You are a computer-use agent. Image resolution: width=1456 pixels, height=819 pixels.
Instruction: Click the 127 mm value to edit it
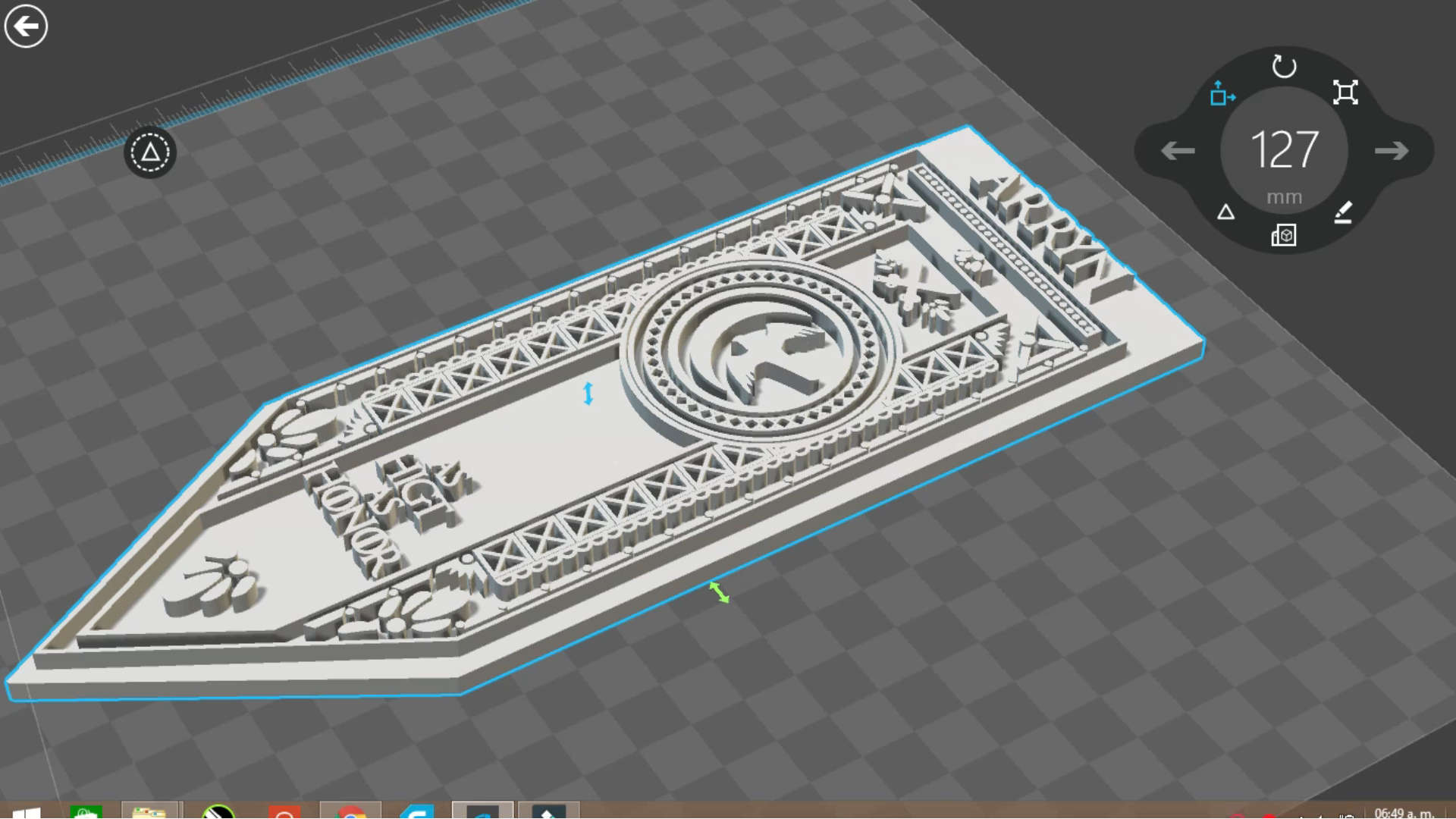coord(1284,150)
